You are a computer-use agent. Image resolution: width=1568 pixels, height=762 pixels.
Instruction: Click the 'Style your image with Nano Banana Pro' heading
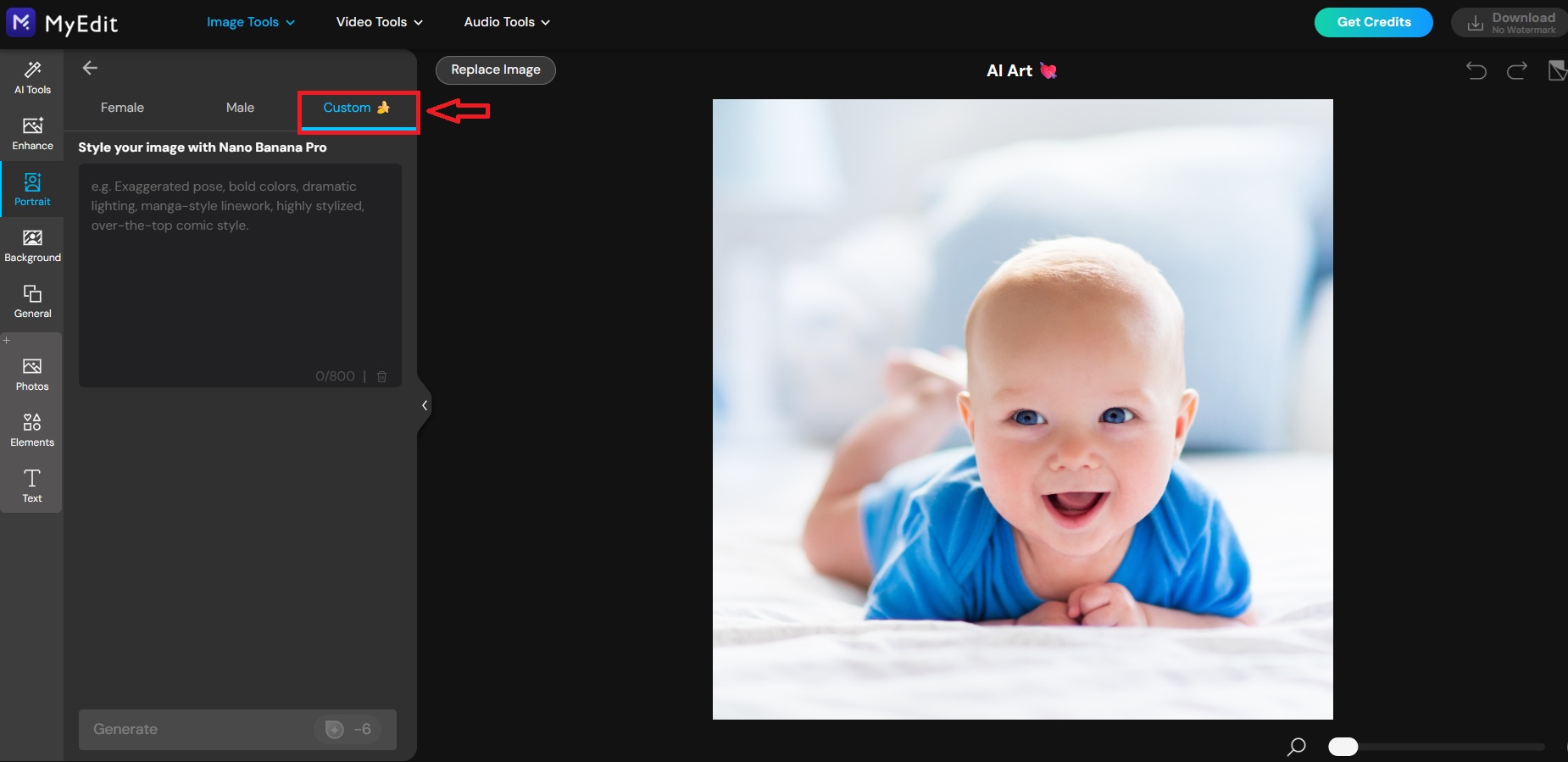(203, 147)
